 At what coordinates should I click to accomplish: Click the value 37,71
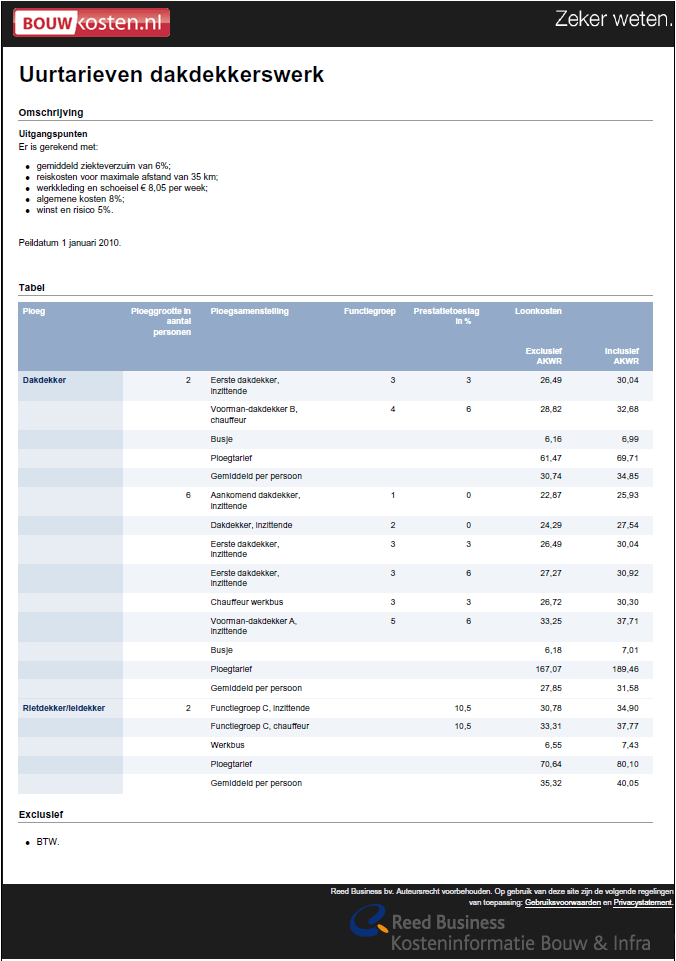click(x=628, y=621)
